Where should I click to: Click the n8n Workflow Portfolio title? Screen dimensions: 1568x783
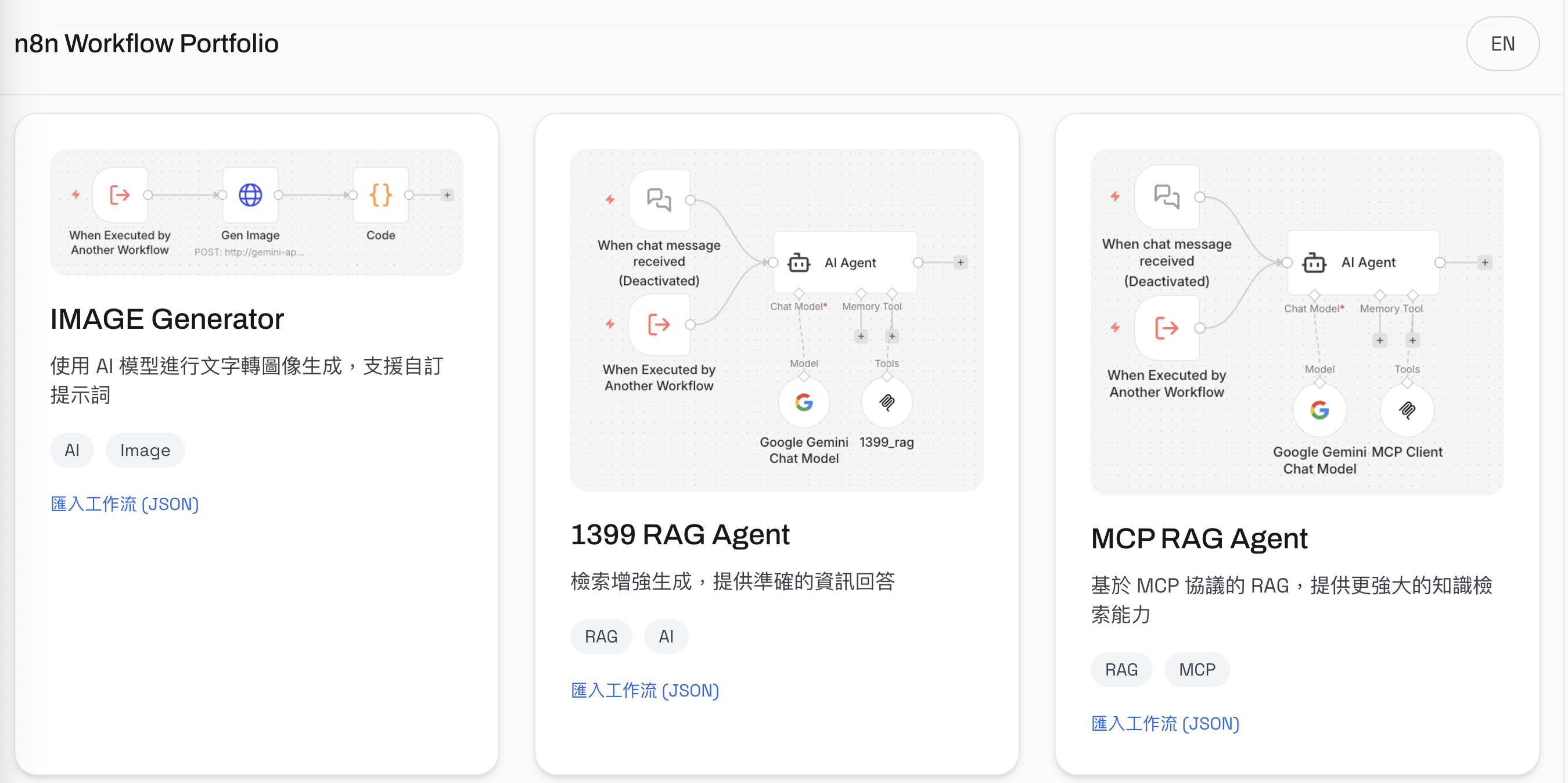coord(146,44)
